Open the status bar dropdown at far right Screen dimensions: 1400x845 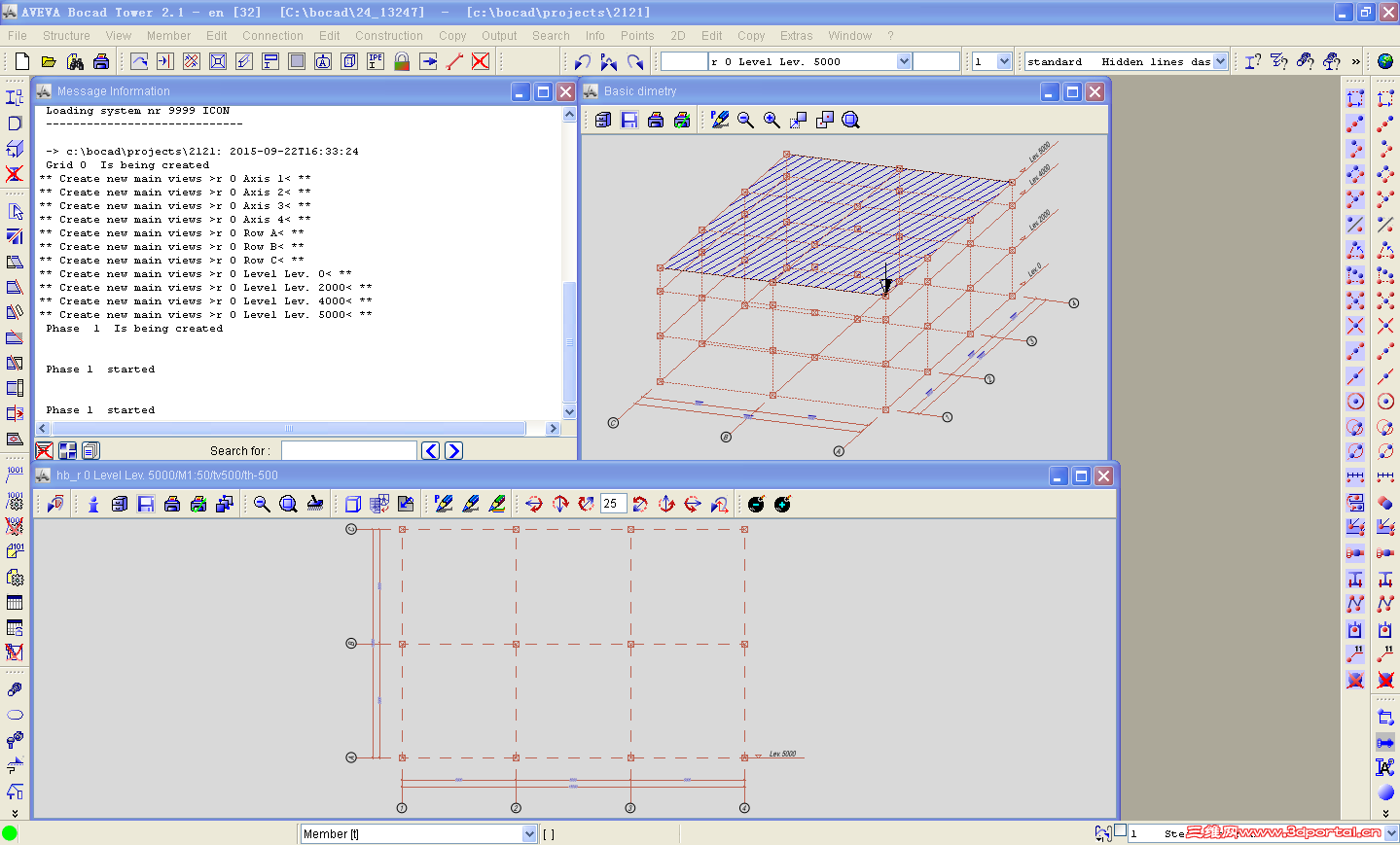(1391, 833)
